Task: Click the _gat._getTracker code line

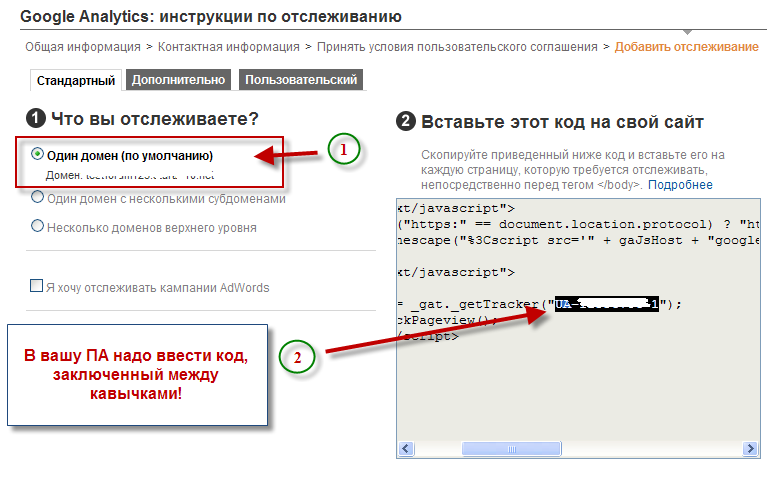Action: click(539, 304)
